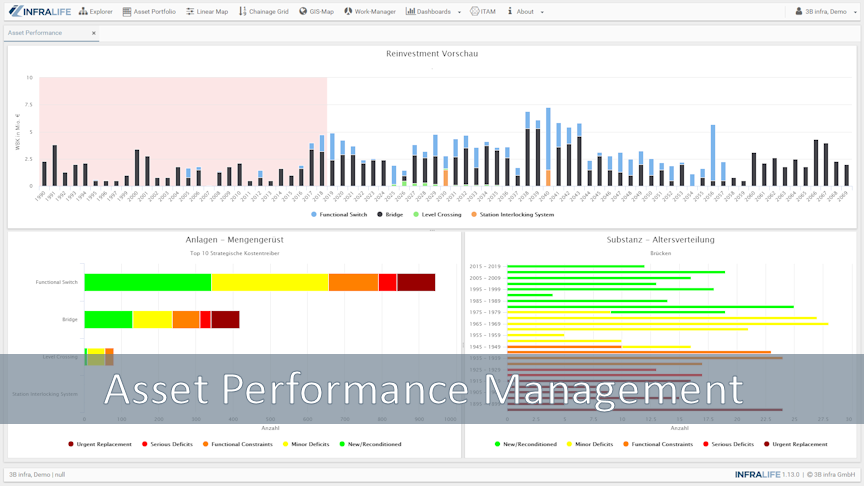Open the Work-Manager module
This screenshot has width=864, height=486.
click(370, 12)
